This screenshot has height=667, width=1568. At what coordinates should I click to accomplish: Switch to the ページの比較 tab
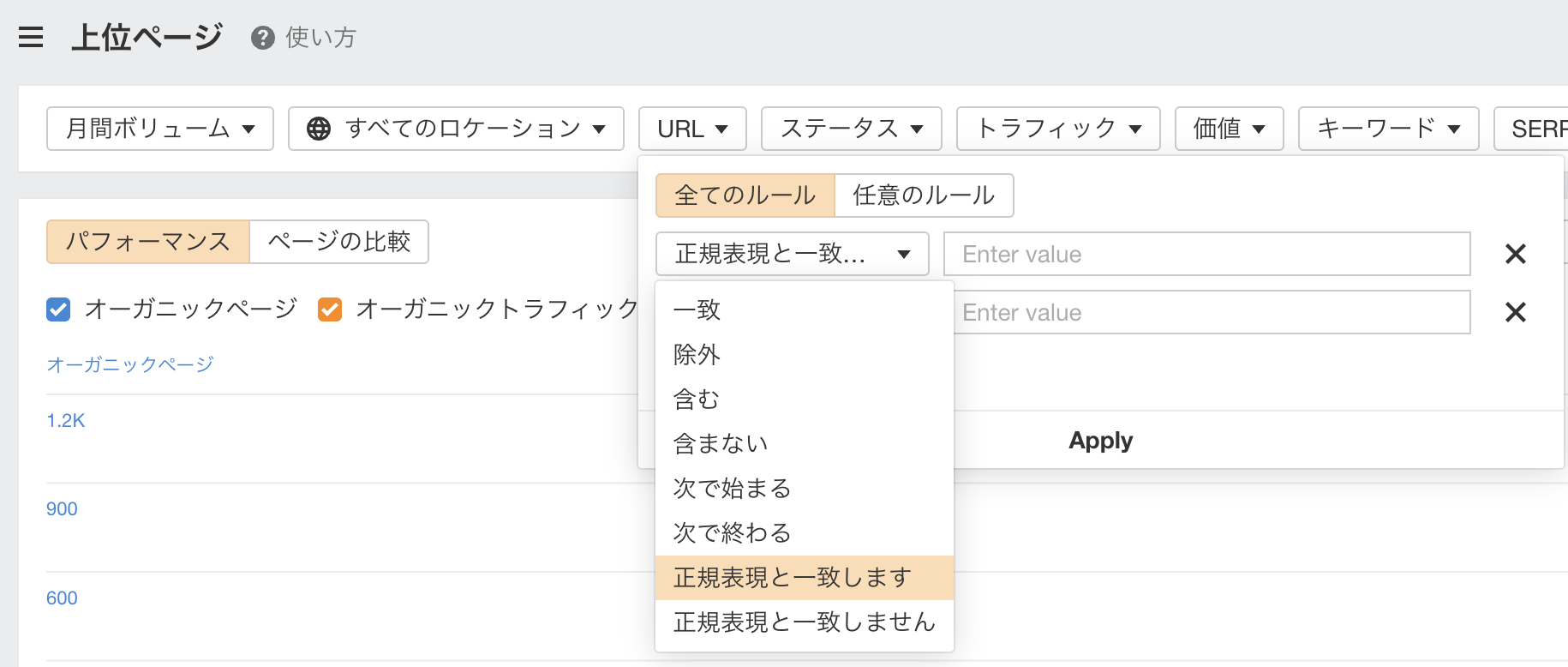(339, 242)
